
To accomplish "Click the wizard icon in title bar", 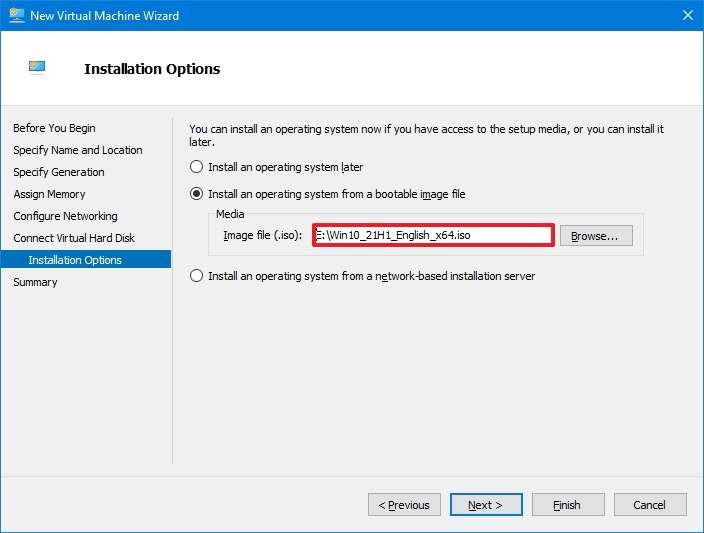I will [x=16, y=15].
